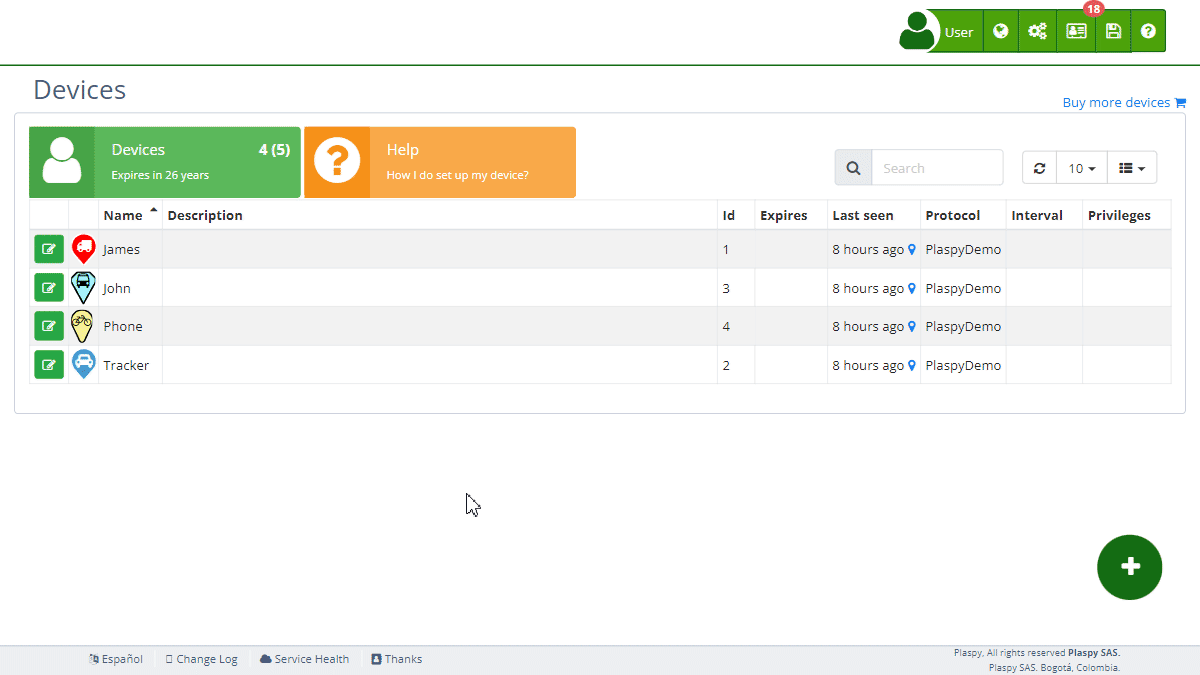Image resolution: width=1200 pixels, height=675 pixels.
Task: Click the refresh table button
Action: pyautogui.click(x=1039, y=168)
